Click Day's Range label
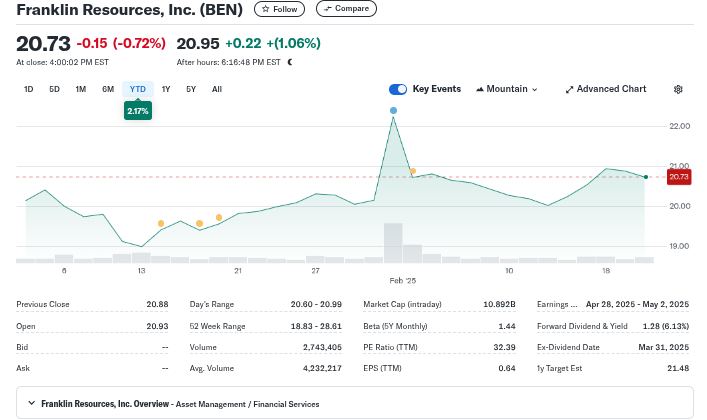707x420 pixels. [x=211, y=304]
